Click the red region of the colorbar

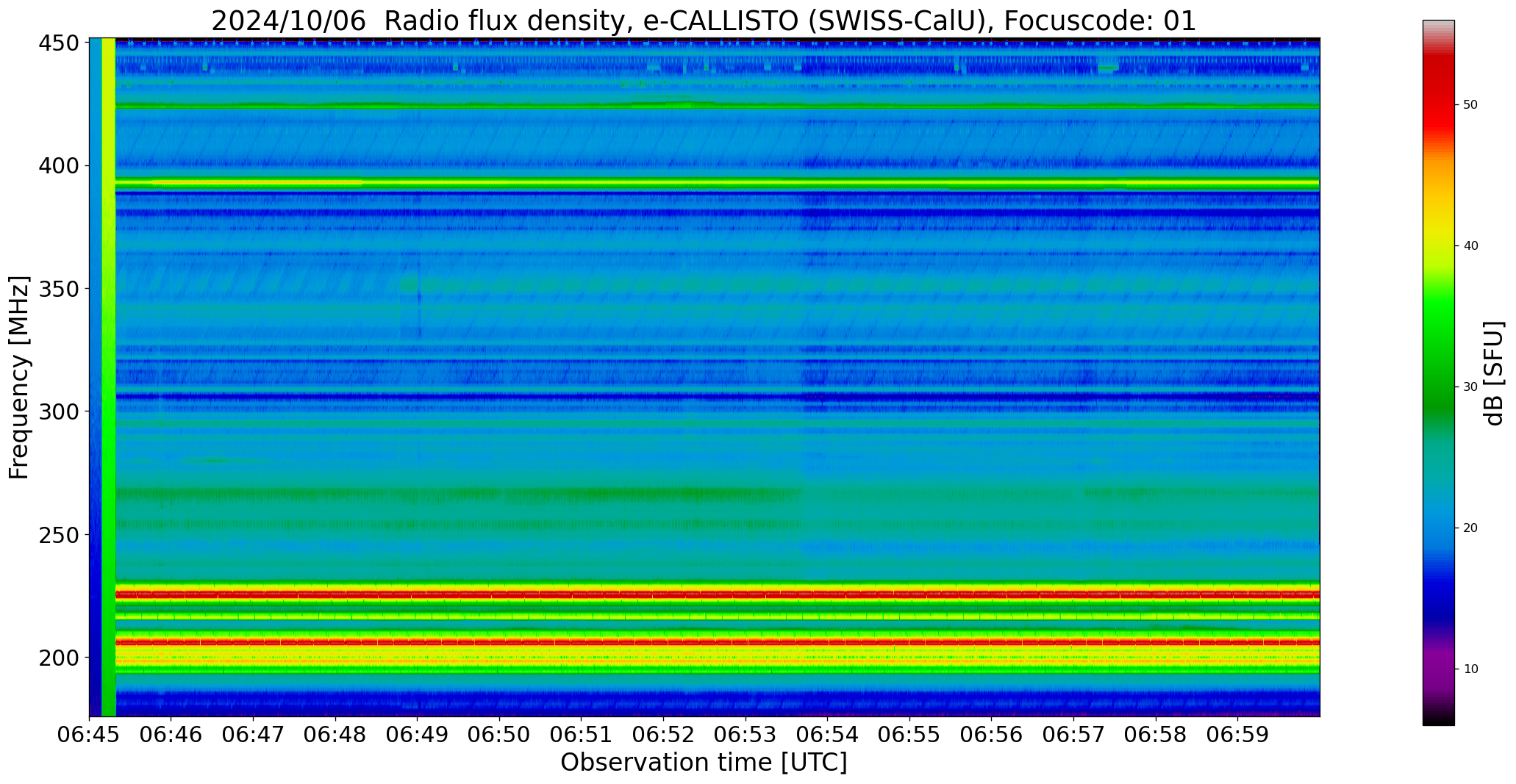coord(1438,96)
